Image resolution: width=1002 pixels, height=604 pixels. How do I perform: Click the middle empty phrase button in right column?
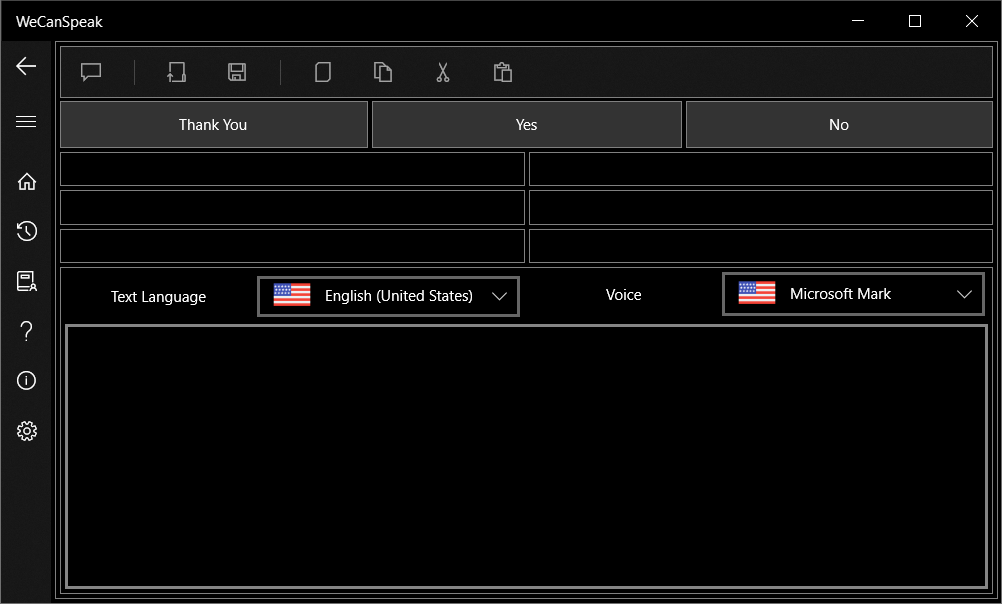point(760,207)
